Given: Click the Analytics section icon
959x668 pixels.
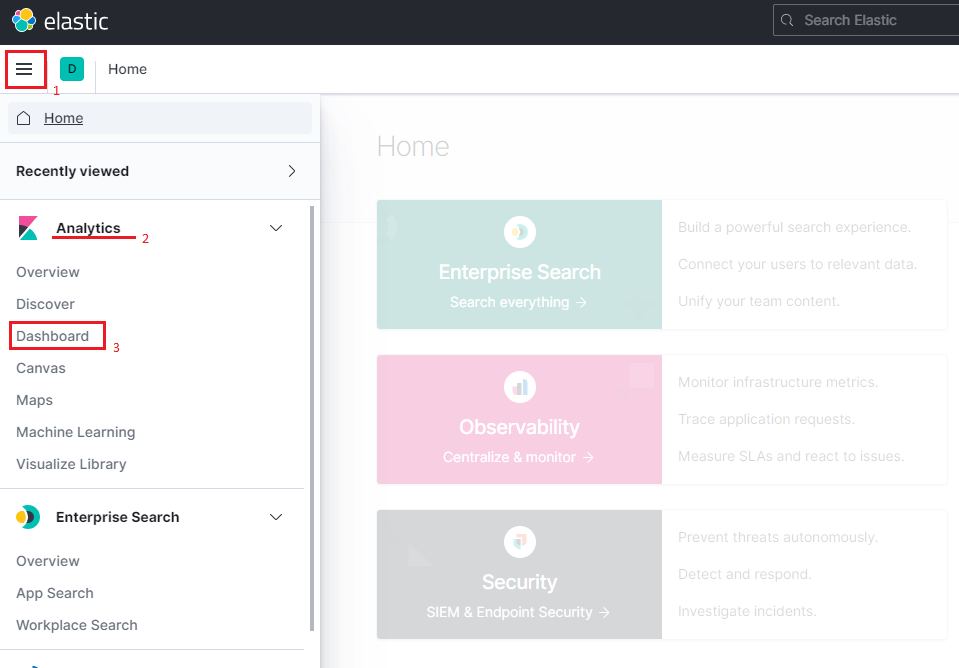Looking at the screenshot, I should (27, 227).
